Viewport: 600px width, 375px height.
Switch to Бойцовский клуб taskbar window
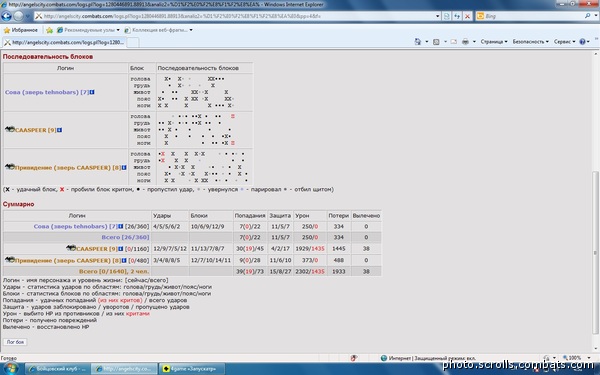coord(57,369)
